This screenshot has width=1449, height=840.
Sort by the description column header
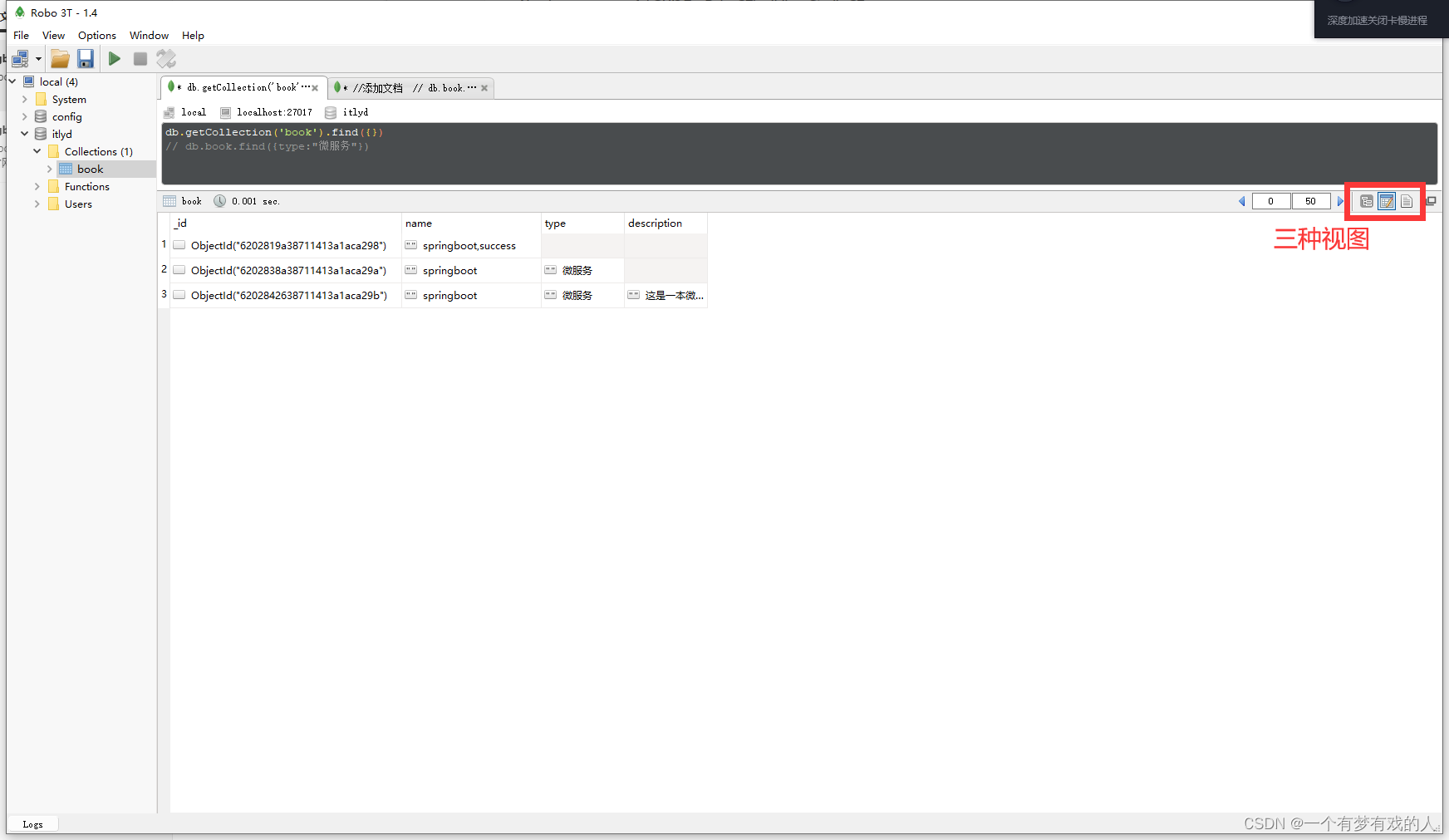tap(666, 223)
